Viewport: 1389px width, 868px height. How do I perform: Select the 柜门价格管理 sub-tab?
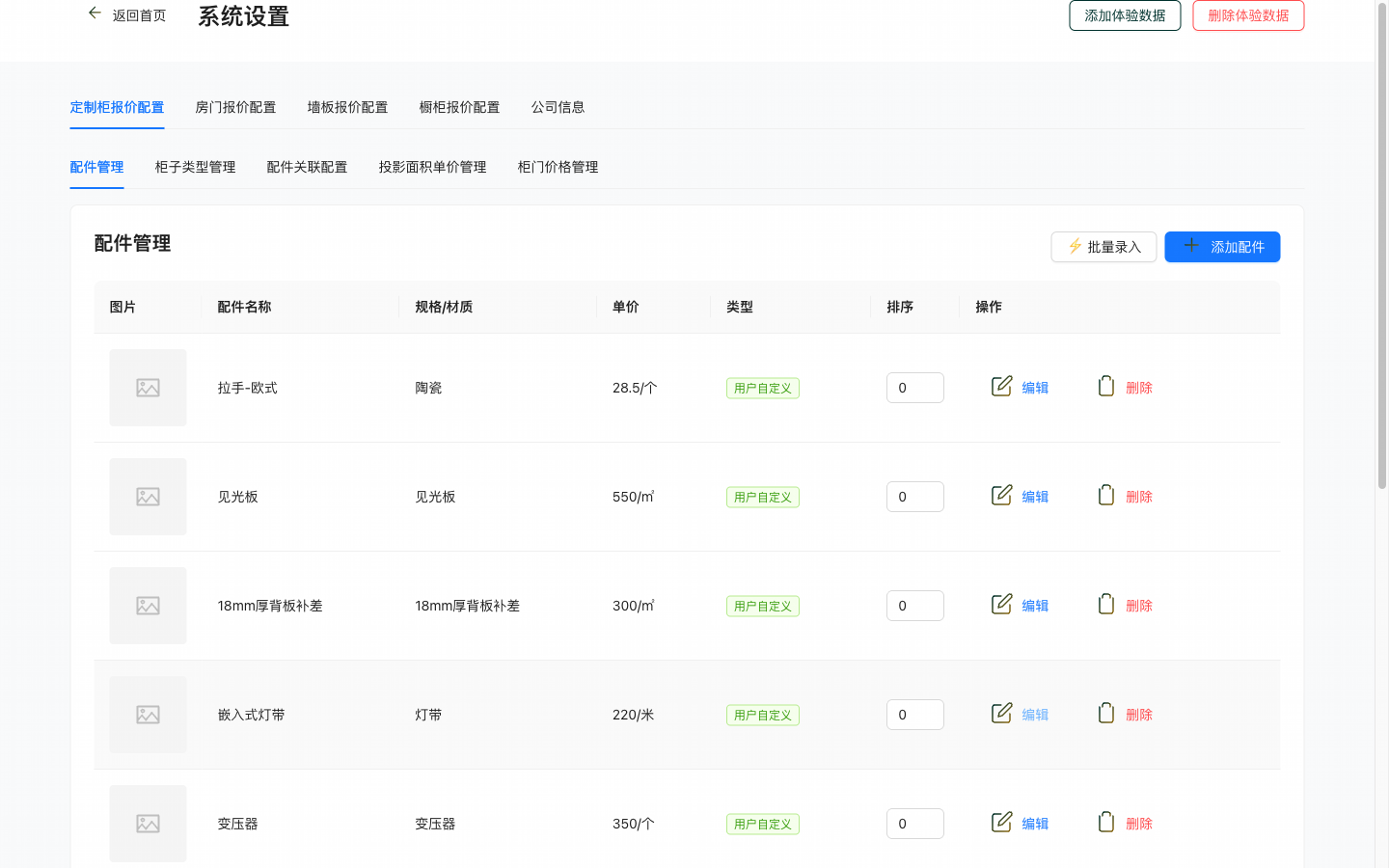pyautogui.click(x=558, y=167)
